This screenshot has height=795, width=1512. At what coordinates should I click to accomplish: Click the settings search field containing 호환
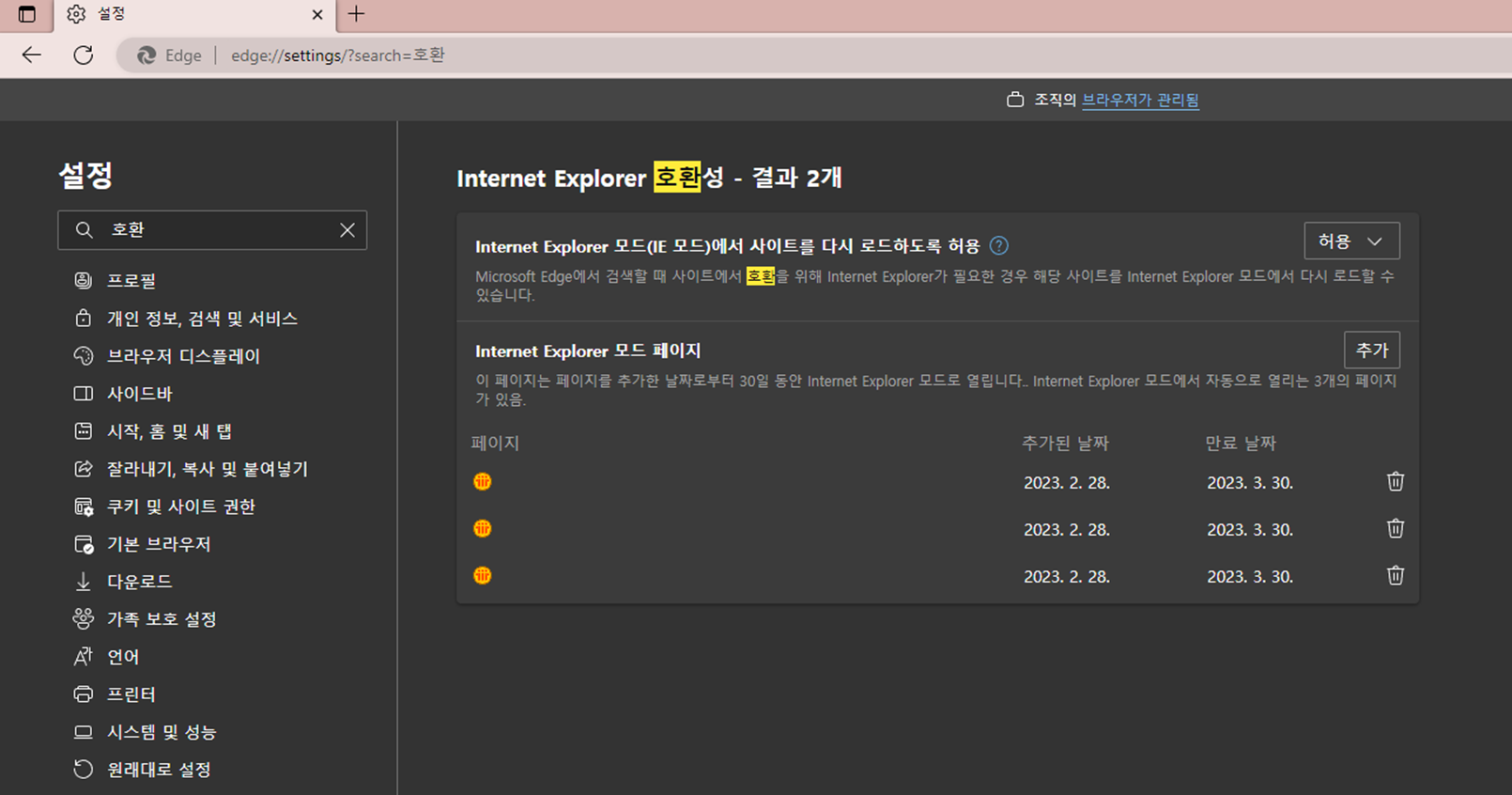212,230
